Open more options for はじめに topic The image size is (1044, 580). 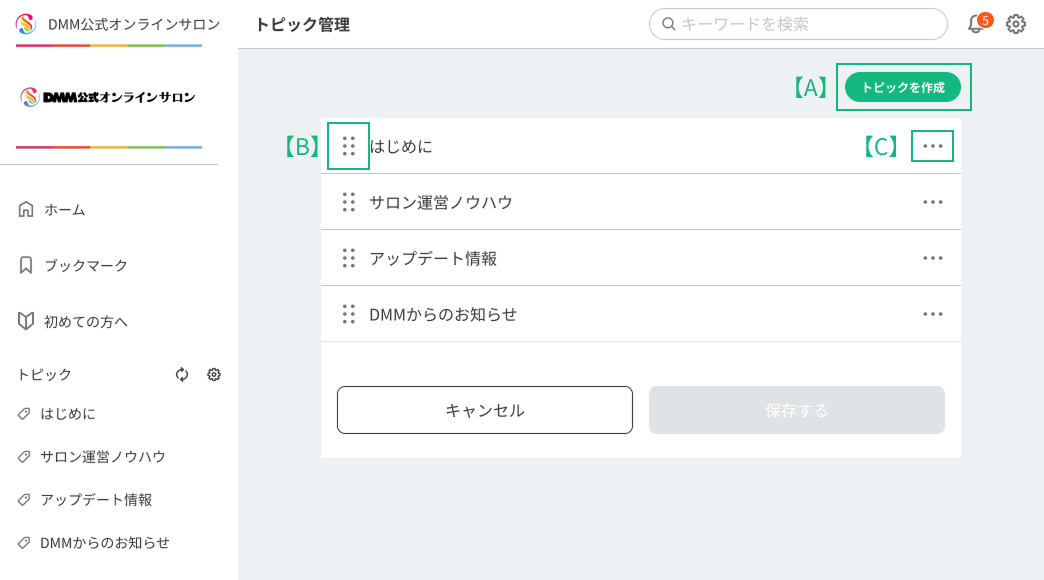tap(932, 146)
